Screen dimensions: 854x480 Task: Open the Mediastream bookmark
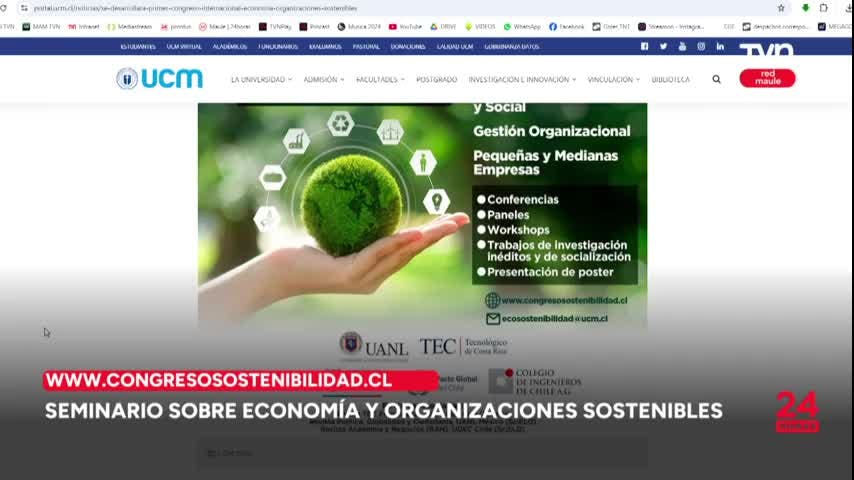click(x=130, y=27)
